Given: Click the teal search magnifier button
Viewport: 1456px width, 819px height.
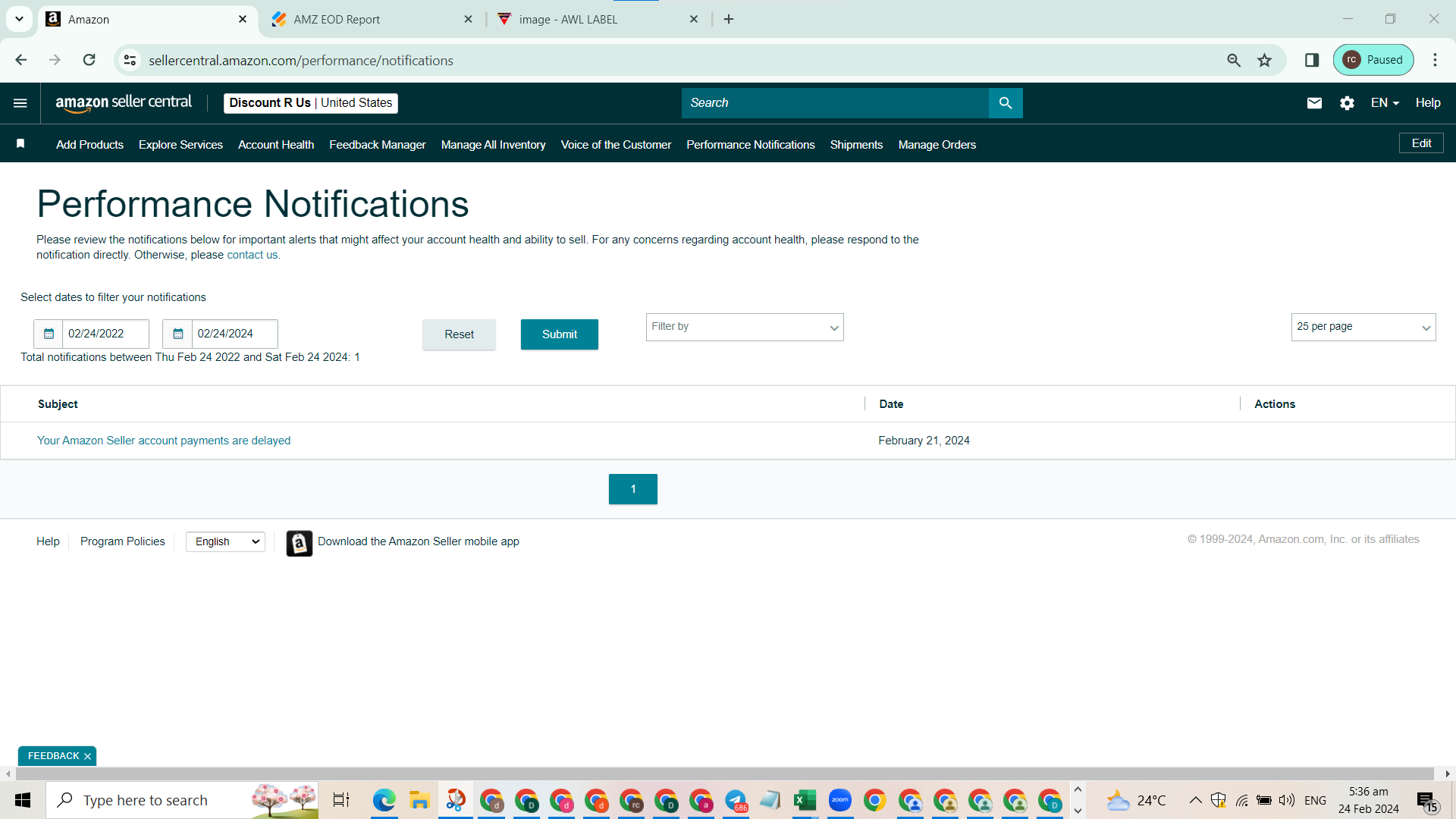Looking at the screenshot, I should point(1006,103).
